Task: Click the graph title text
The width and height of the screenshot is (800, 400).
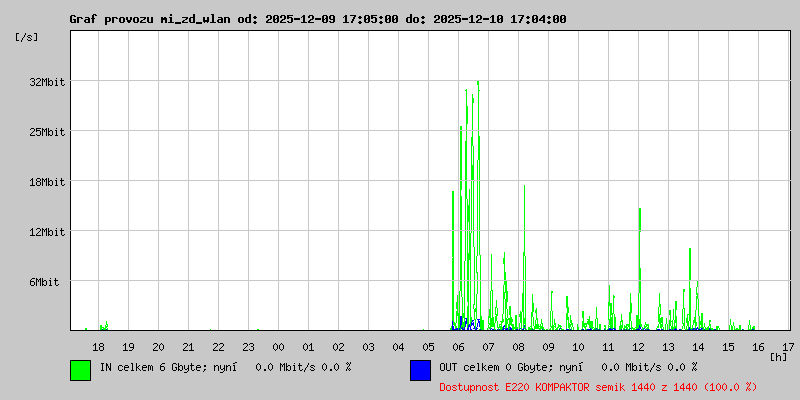Action: click(x=318, y=19)
